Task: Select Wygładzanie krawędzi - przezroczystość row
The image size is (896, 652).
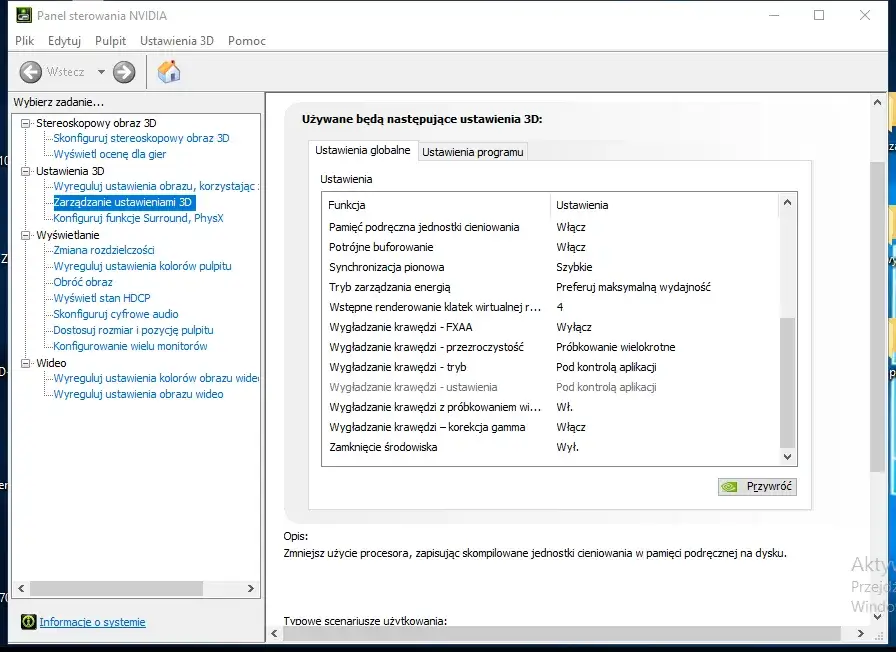Action: tap(550, 347)
